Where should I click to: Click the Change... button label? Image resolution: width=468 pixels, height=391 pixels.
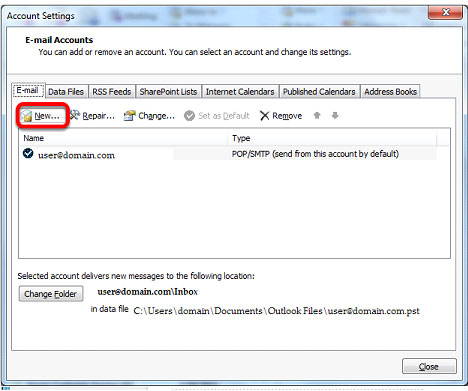click(156, 116)
